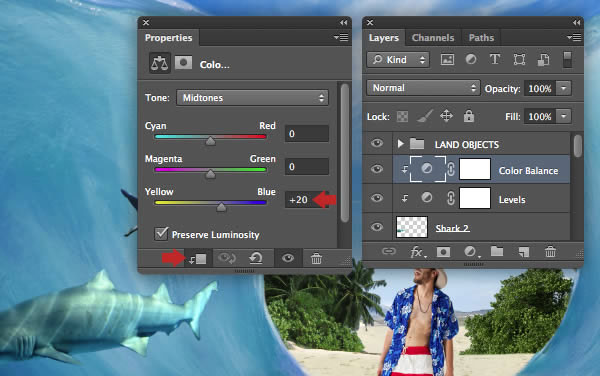Click the Yellow Blue slider handle
The width and height of the screenshot is (600, 376).
click(x=221, y=207)
